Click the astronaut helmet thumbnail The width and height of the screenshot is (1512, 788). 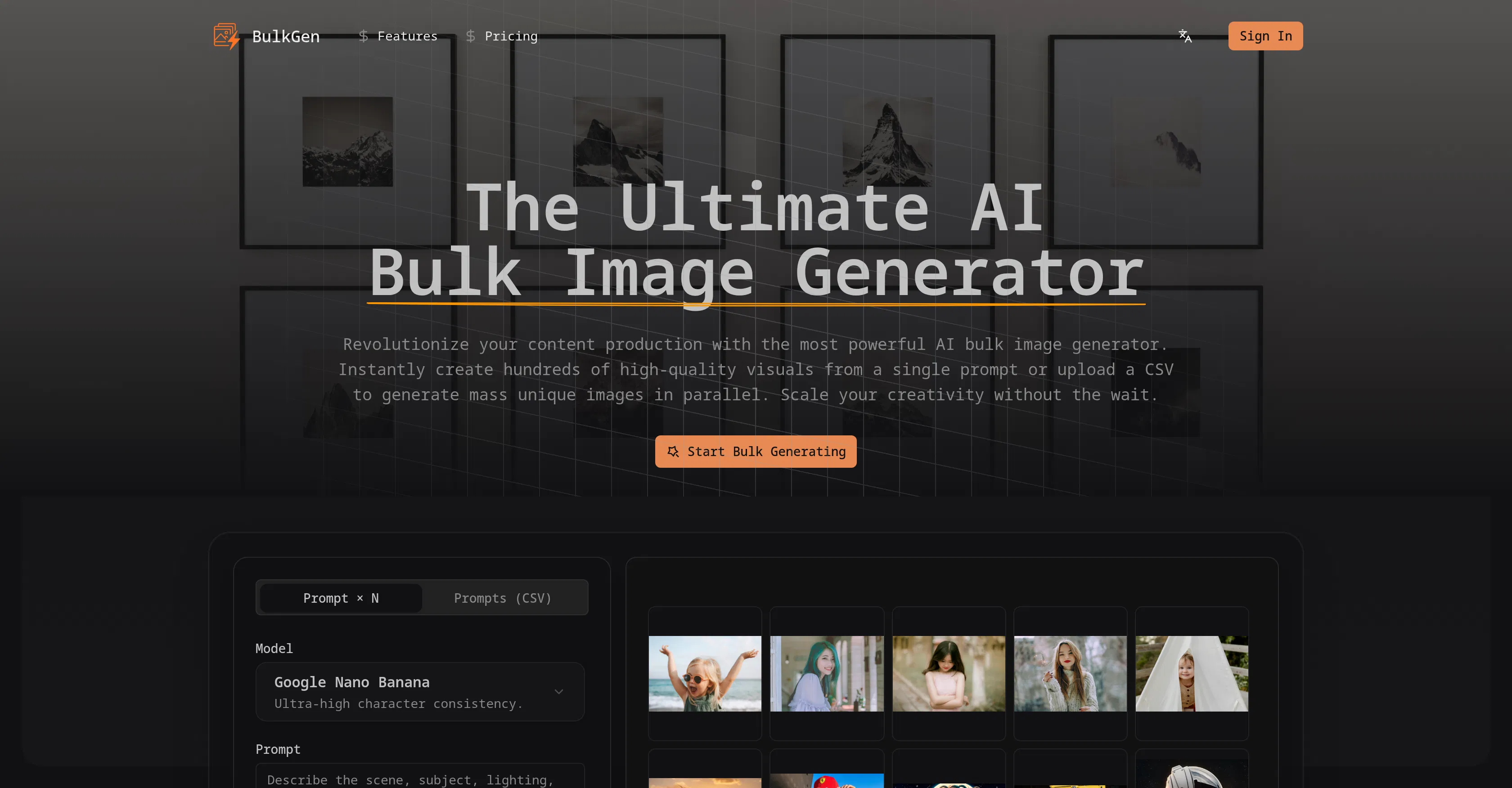1192,780
